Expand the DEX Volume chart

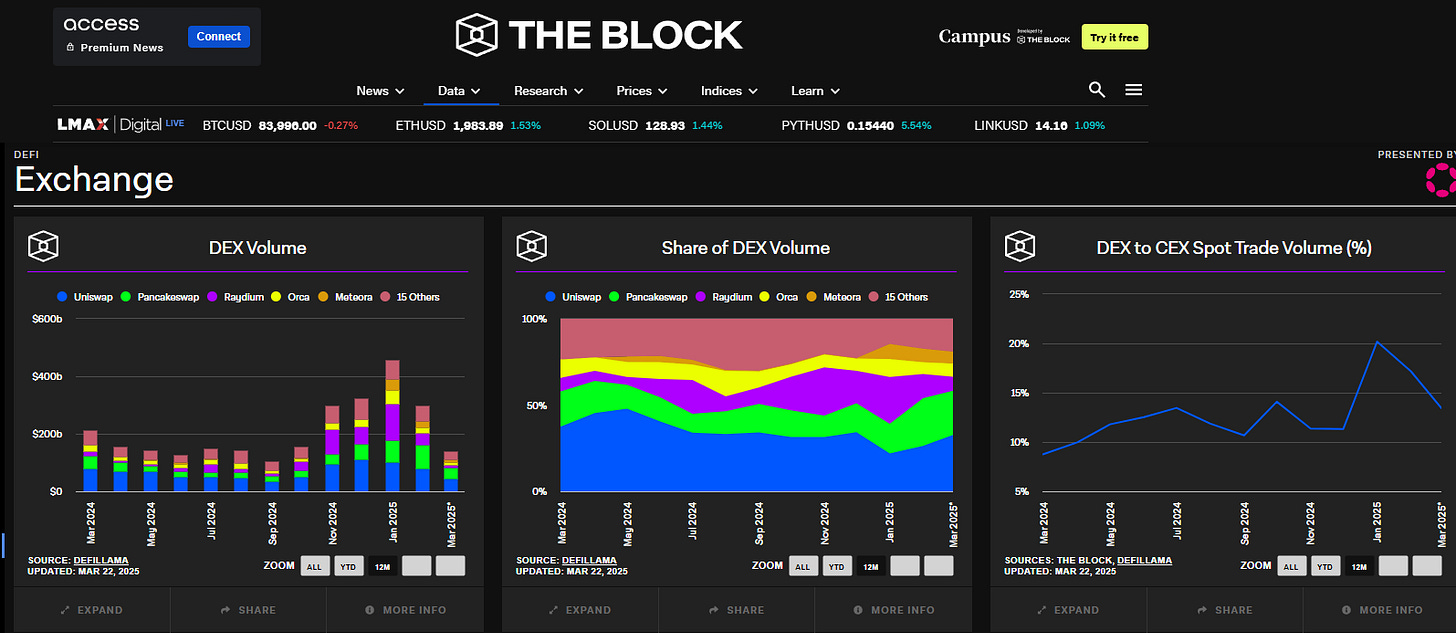[x=92, y=610]
